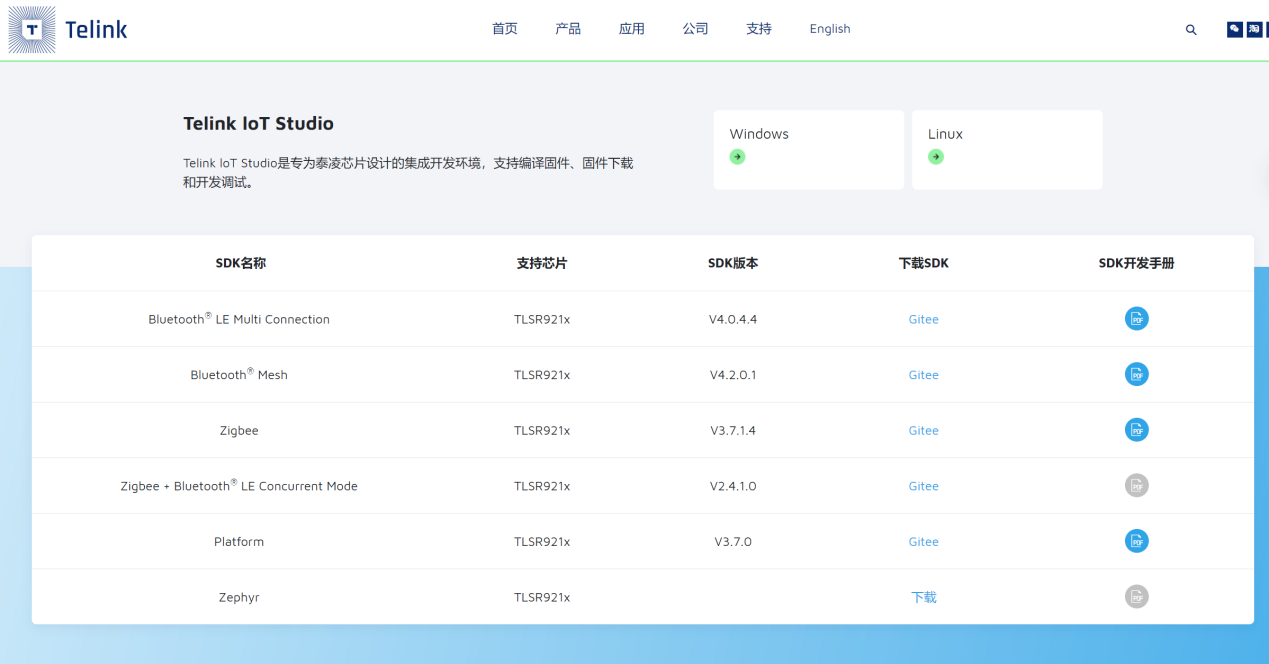This screenshot has width=1269, height=664.
Task: Open the Gitee link for Platform SDK
Action: click(923, 542)
